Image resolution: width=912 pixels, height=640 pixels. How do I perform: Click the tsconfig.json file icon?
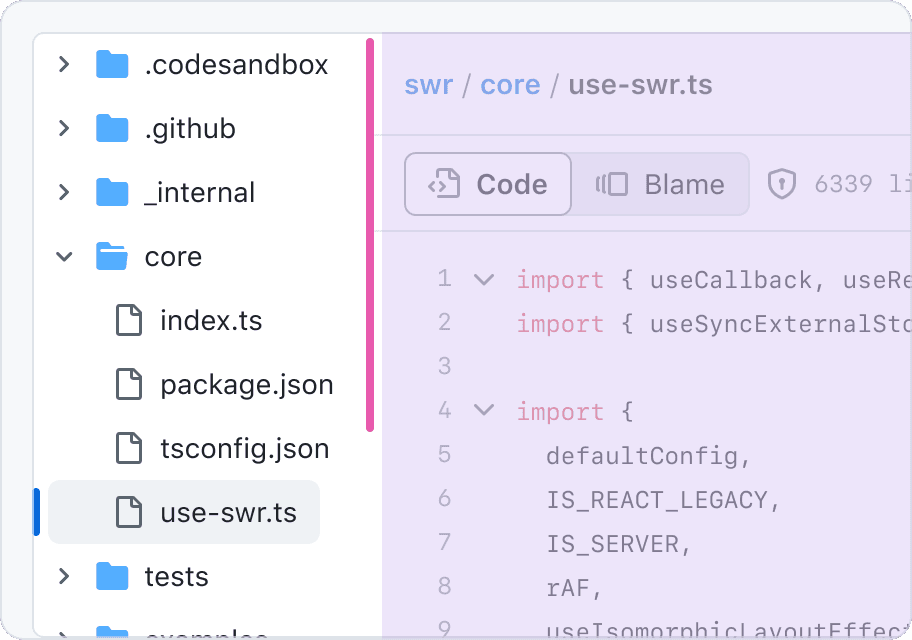coord(129,449)
